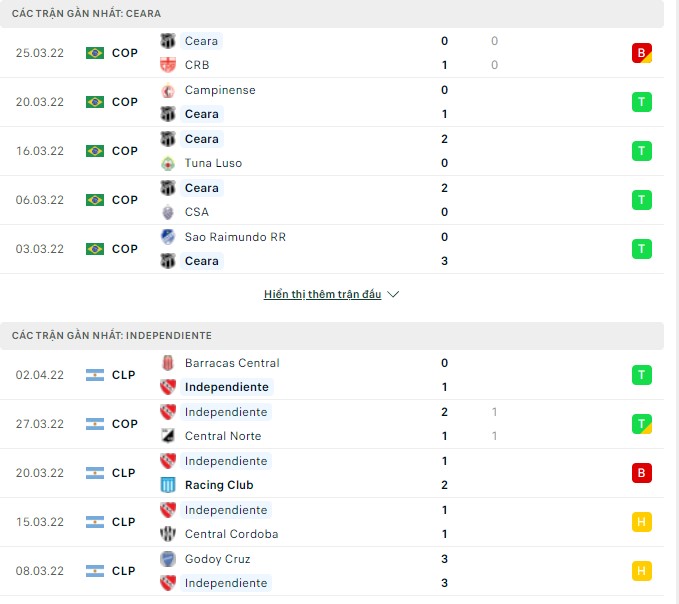Click the Central Cordoba team logo
Screen dimensions: 679x604
[168, 534]
